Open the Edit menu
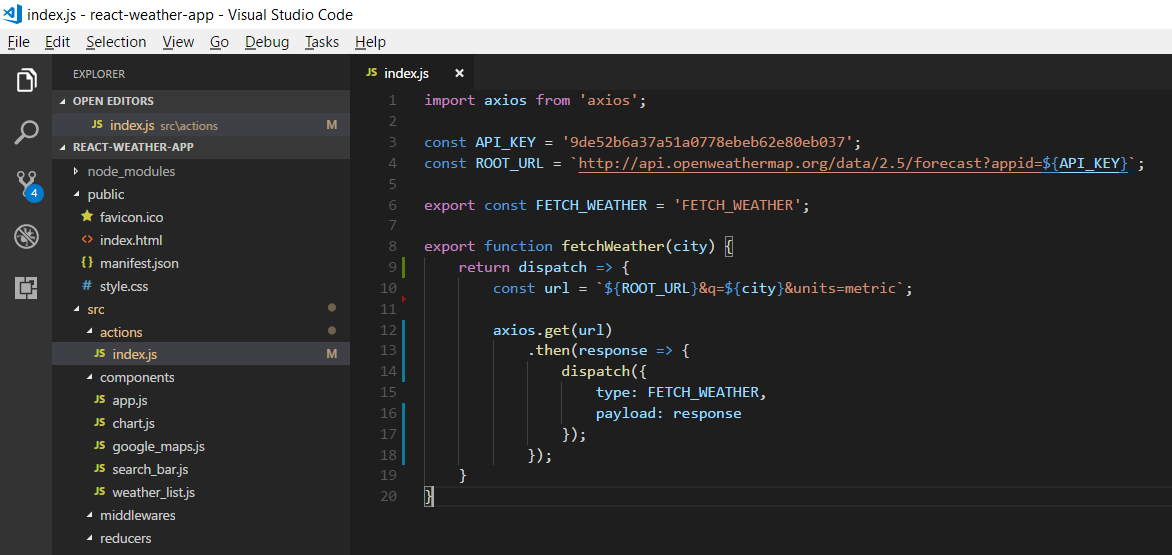 point(58,42)
